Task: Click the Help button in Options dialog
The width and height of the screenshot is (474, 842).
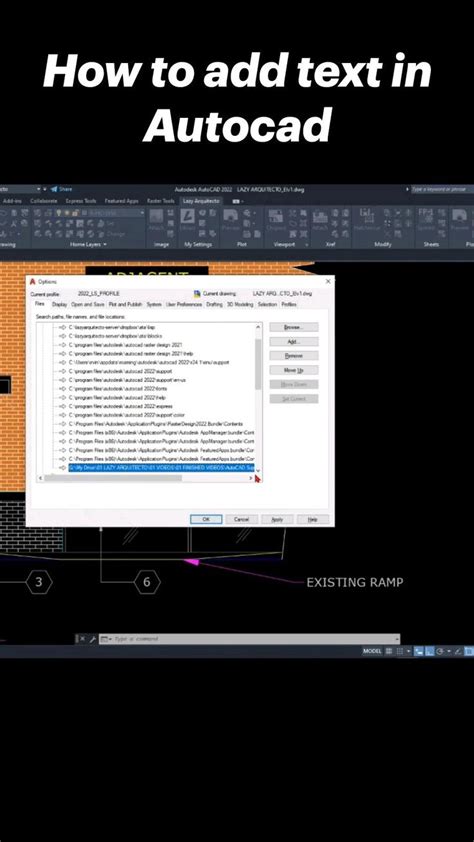Action: [x=313, y=519]
